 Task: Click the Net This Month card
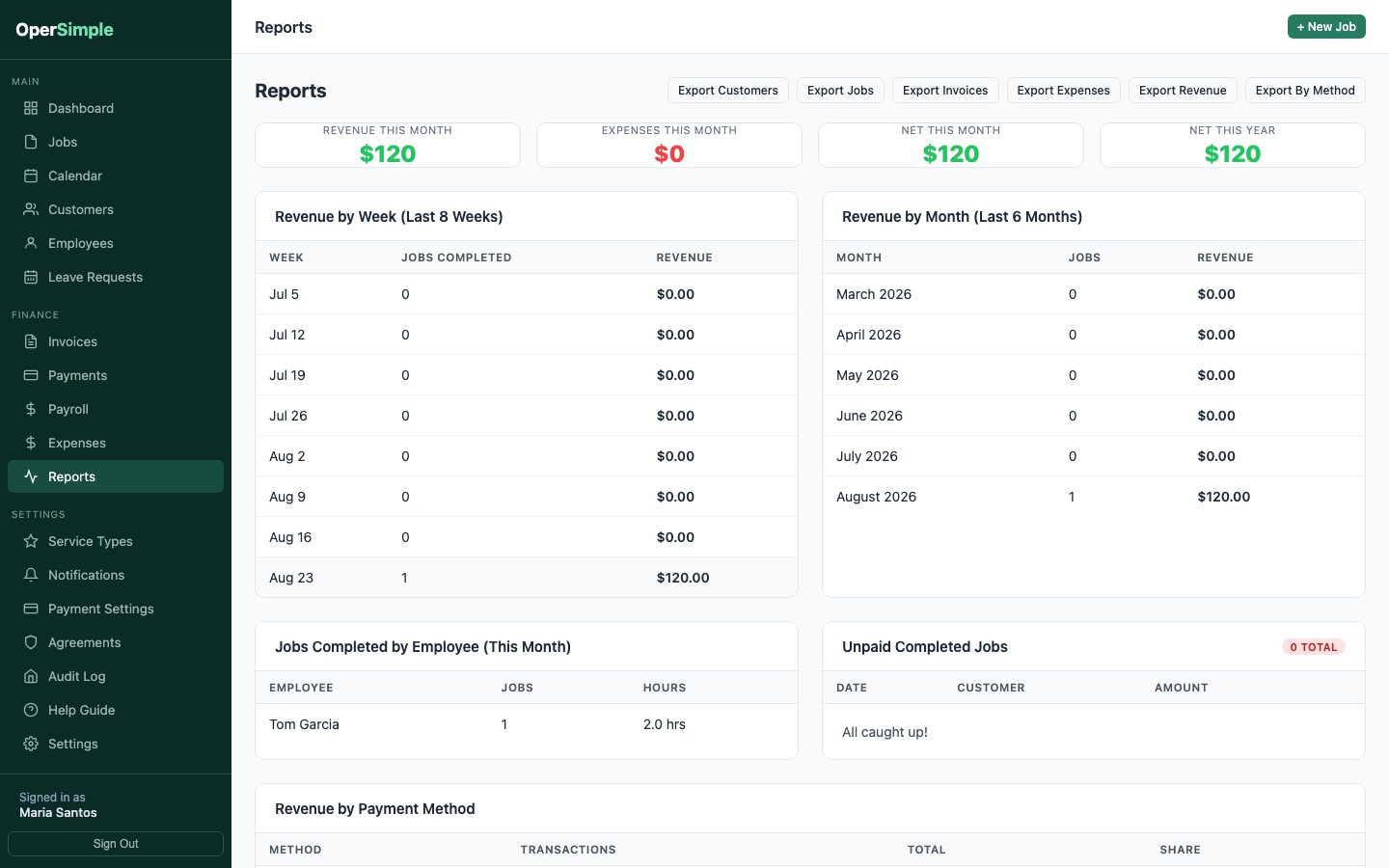(x=951, y=145)
